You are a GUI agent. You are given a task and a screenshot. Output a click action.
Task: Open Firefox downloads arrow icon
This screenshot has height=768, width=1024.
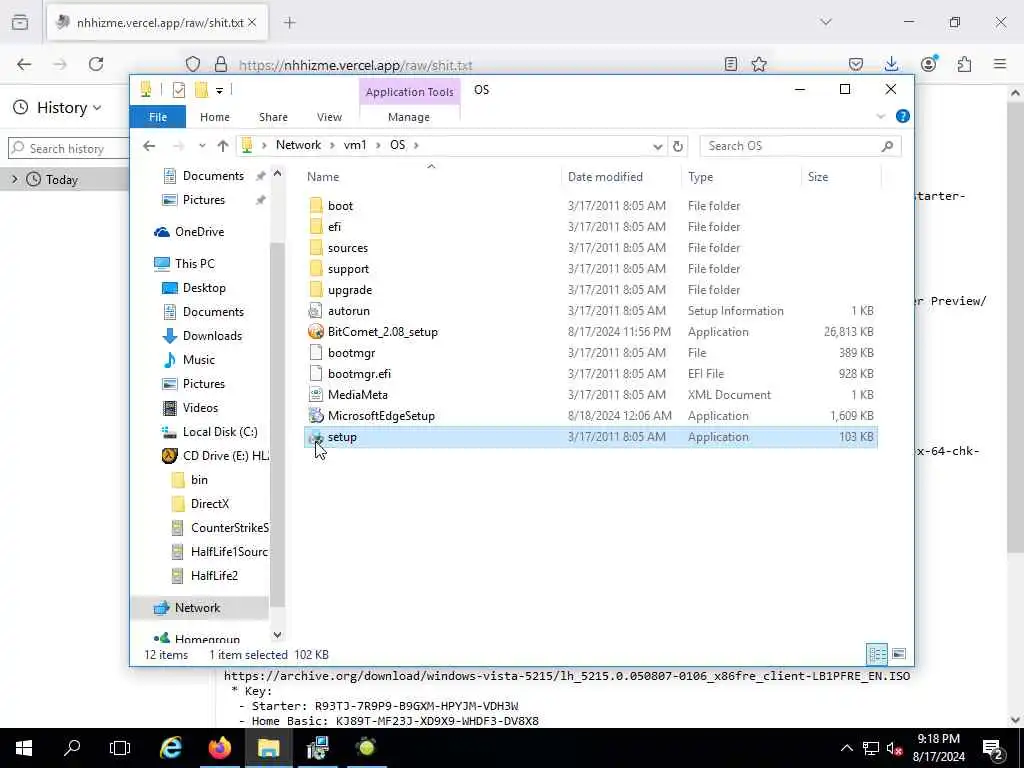click(x=891, y=64)
